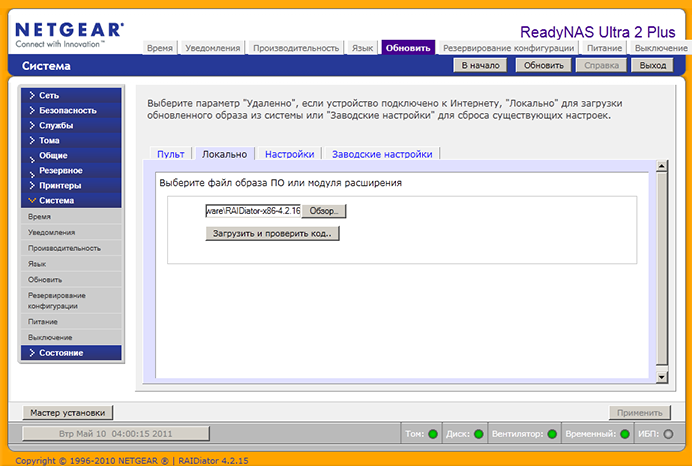Open Резервирование конфигурации in sidebar

pos(71,301)
